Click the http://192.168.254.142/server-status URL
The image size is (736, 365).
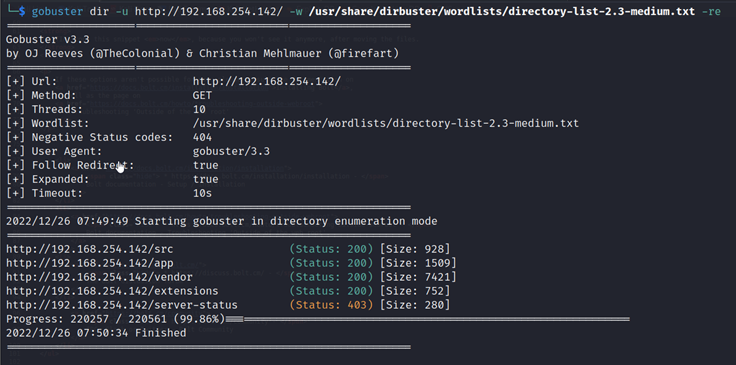pyautogui.click(x=122, y=305)
